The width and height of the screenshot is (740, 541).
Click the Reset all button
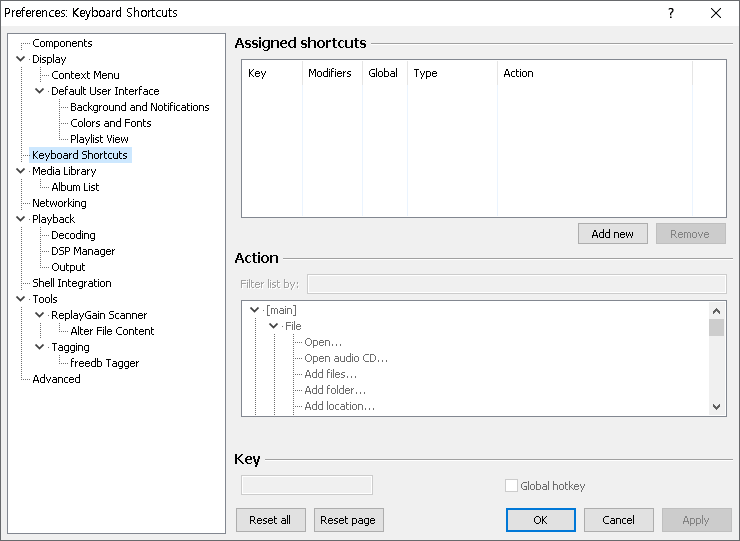tap(270, 520)
